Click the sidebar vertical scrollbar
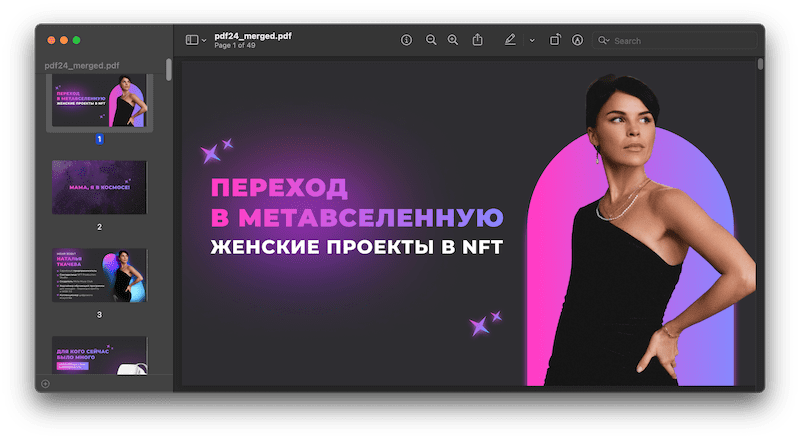This screenshot has height=439, width=800. [169, 69]
